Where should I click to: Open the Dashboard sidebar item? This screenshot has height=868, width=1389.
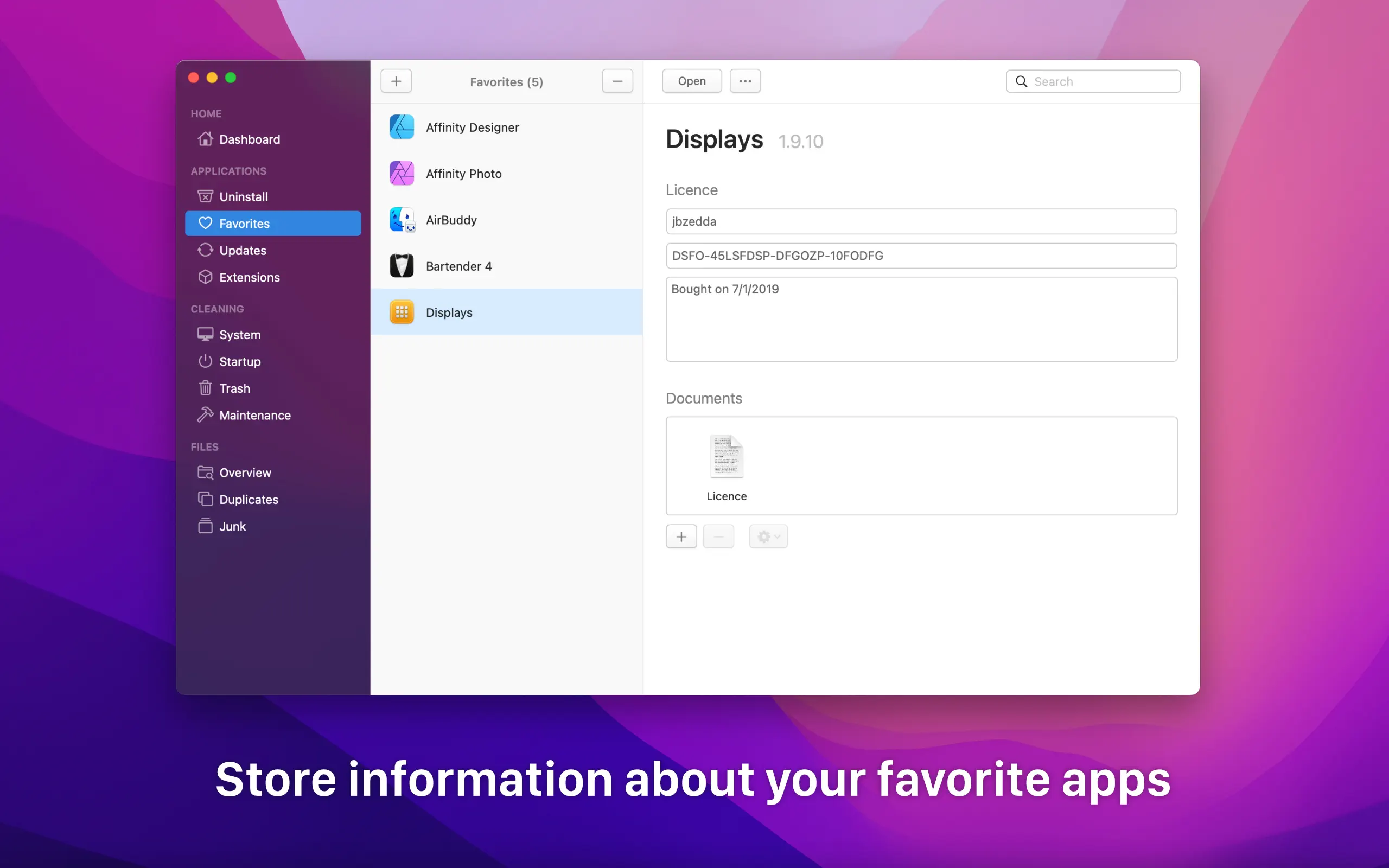[249, 139]
